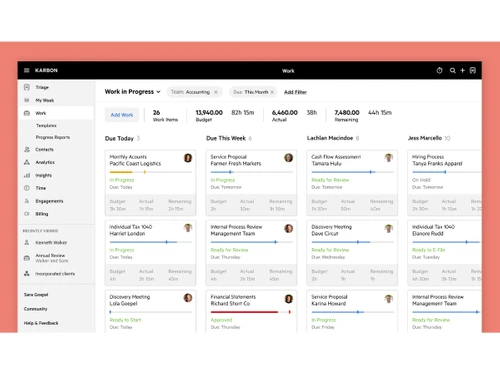Screen dimensions: 500x375
Task: Open Service Proposal Karina Howard card
Action: (x=352, y=311)
